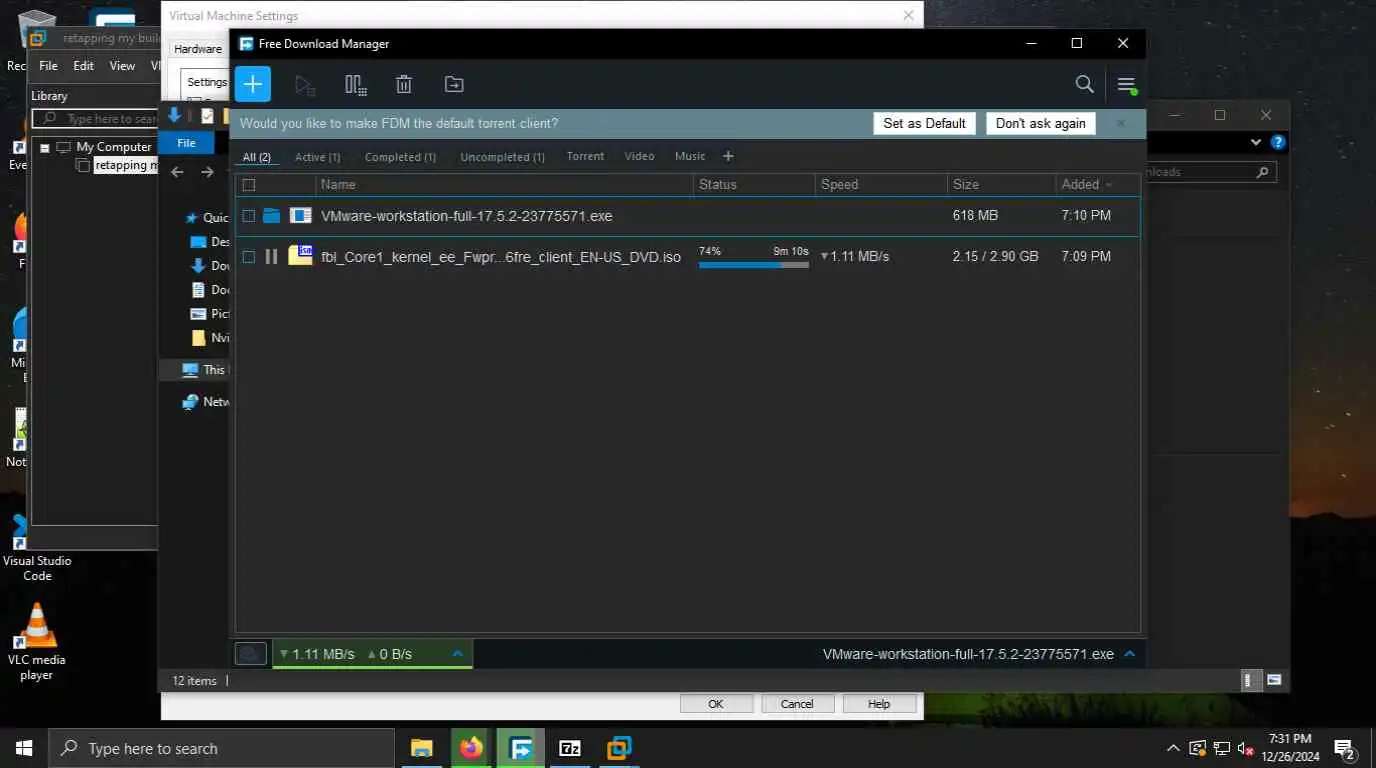Open the FDM search magnifier
Viewport: 1376px width, 768px height.
point(1084,85)
